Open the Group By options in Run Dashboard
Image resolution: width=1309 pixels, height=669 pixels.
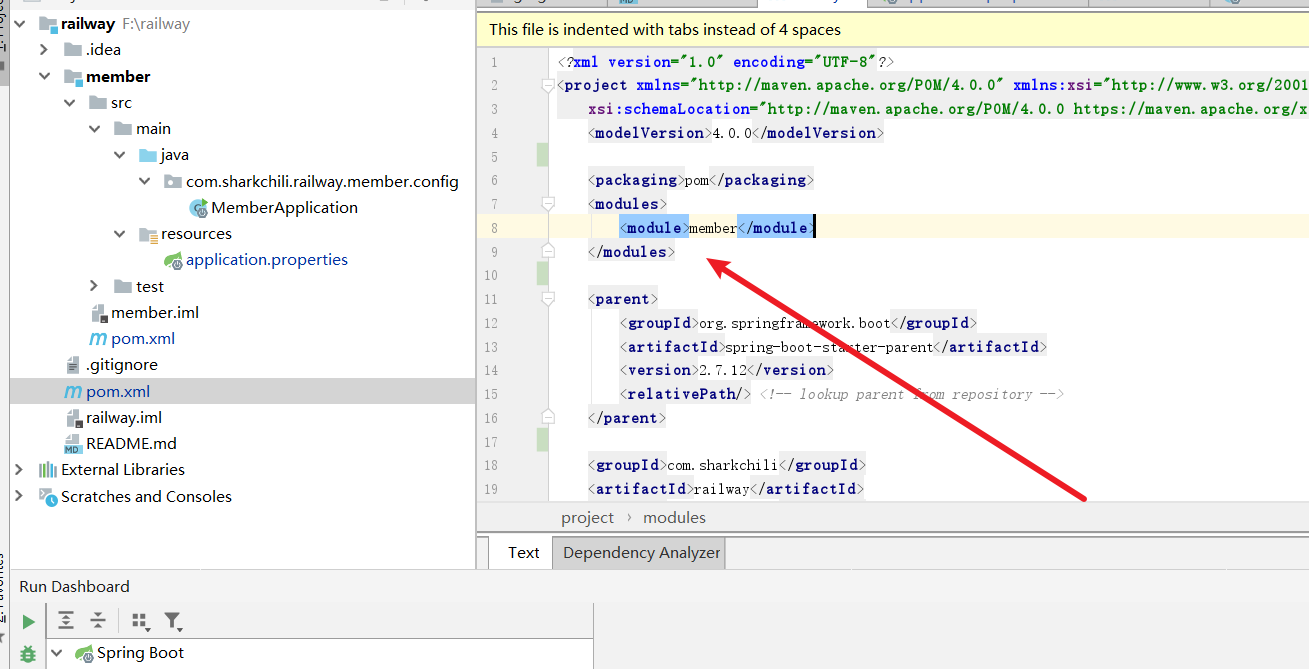[140, 622]
